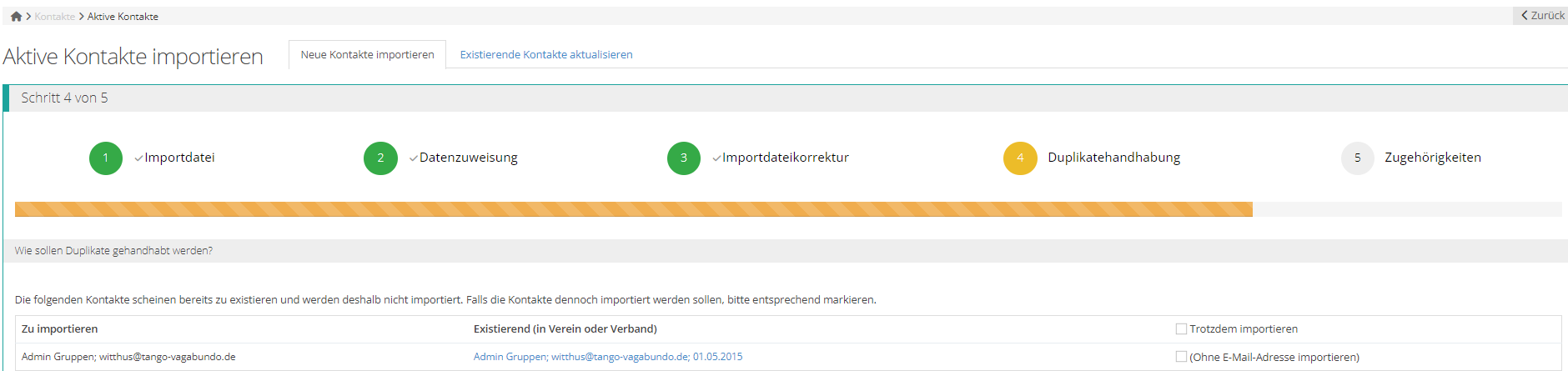Click Aktive Kontakte in the breadcrumb
This screenshot has width=1568, height=371.
pyautogui.click(x=123, y=17)
